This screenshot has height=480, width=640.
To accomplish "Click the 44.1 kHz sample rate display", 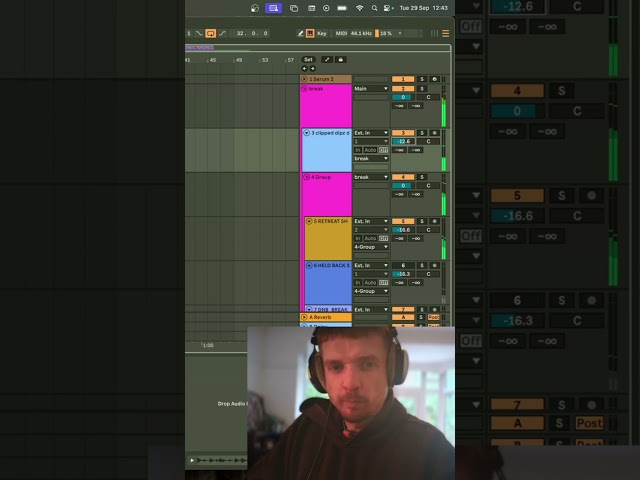I will pyautogui.click(x=361, y=33).
